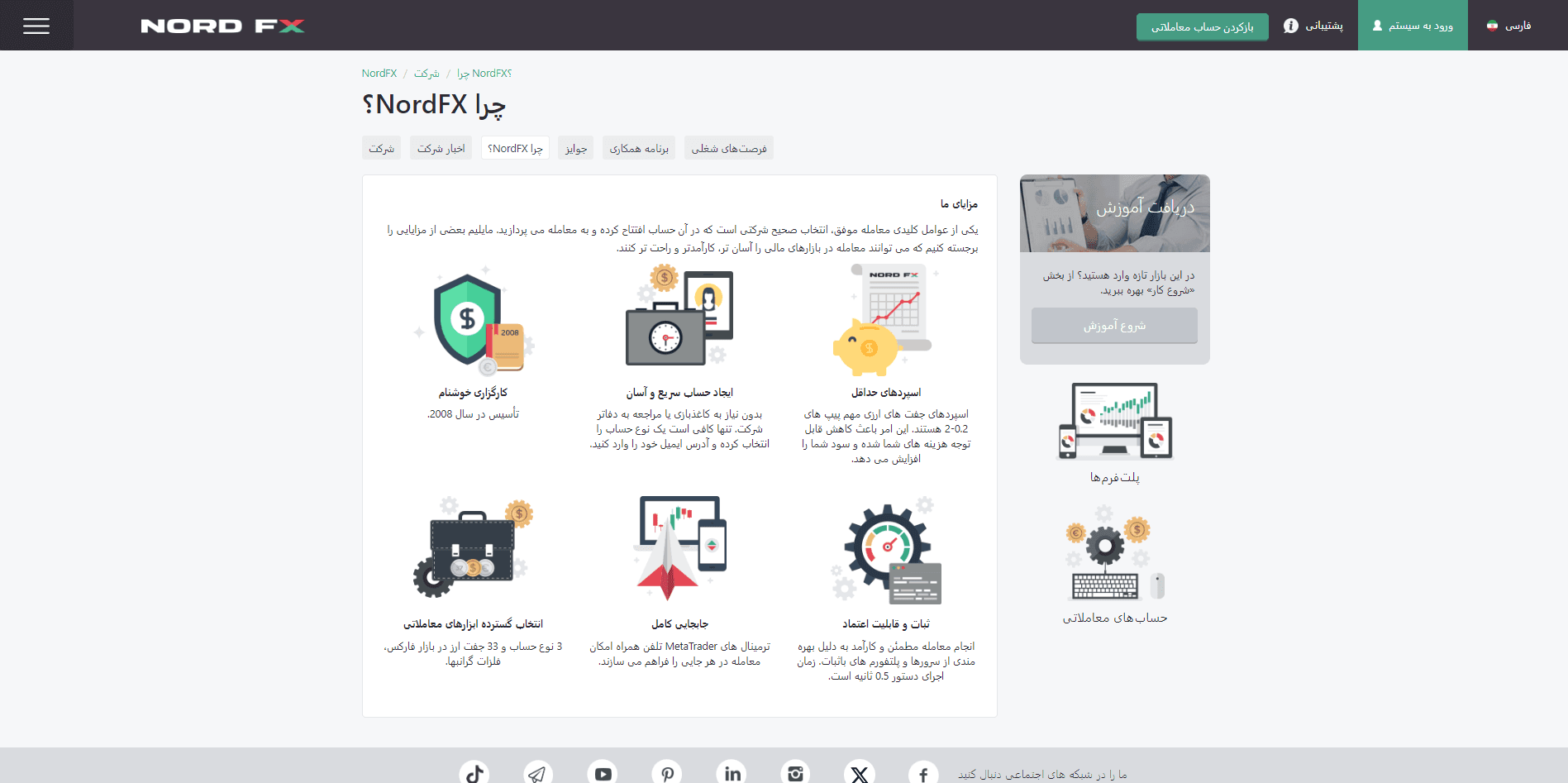Click the Why NordFX page heading
Viewport: 1568px width, 783px height.
pos(434,105)
